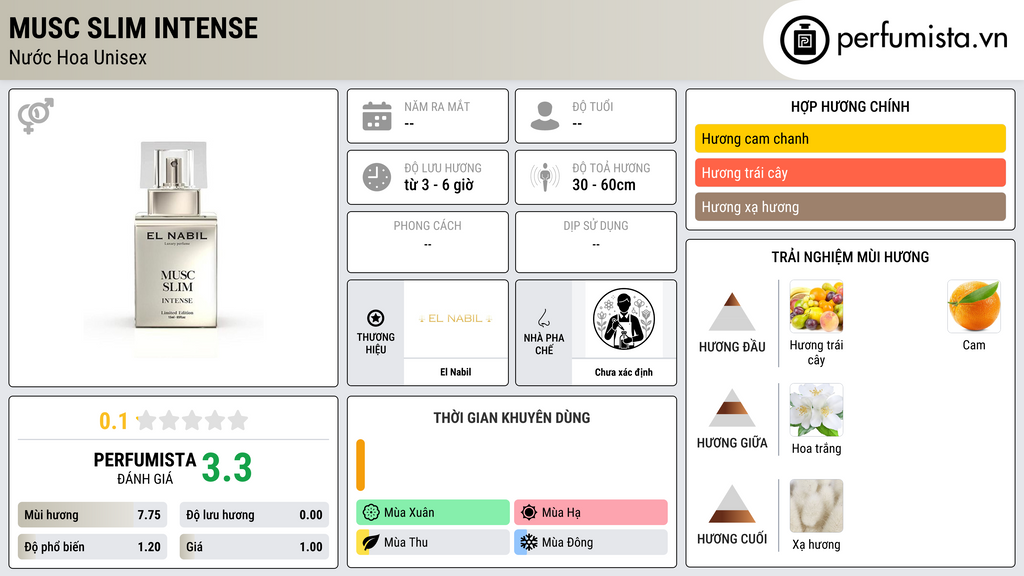1024x576 pixels.
Task: Select the red Hương trái cây accord bar
Action: point(850,172)
